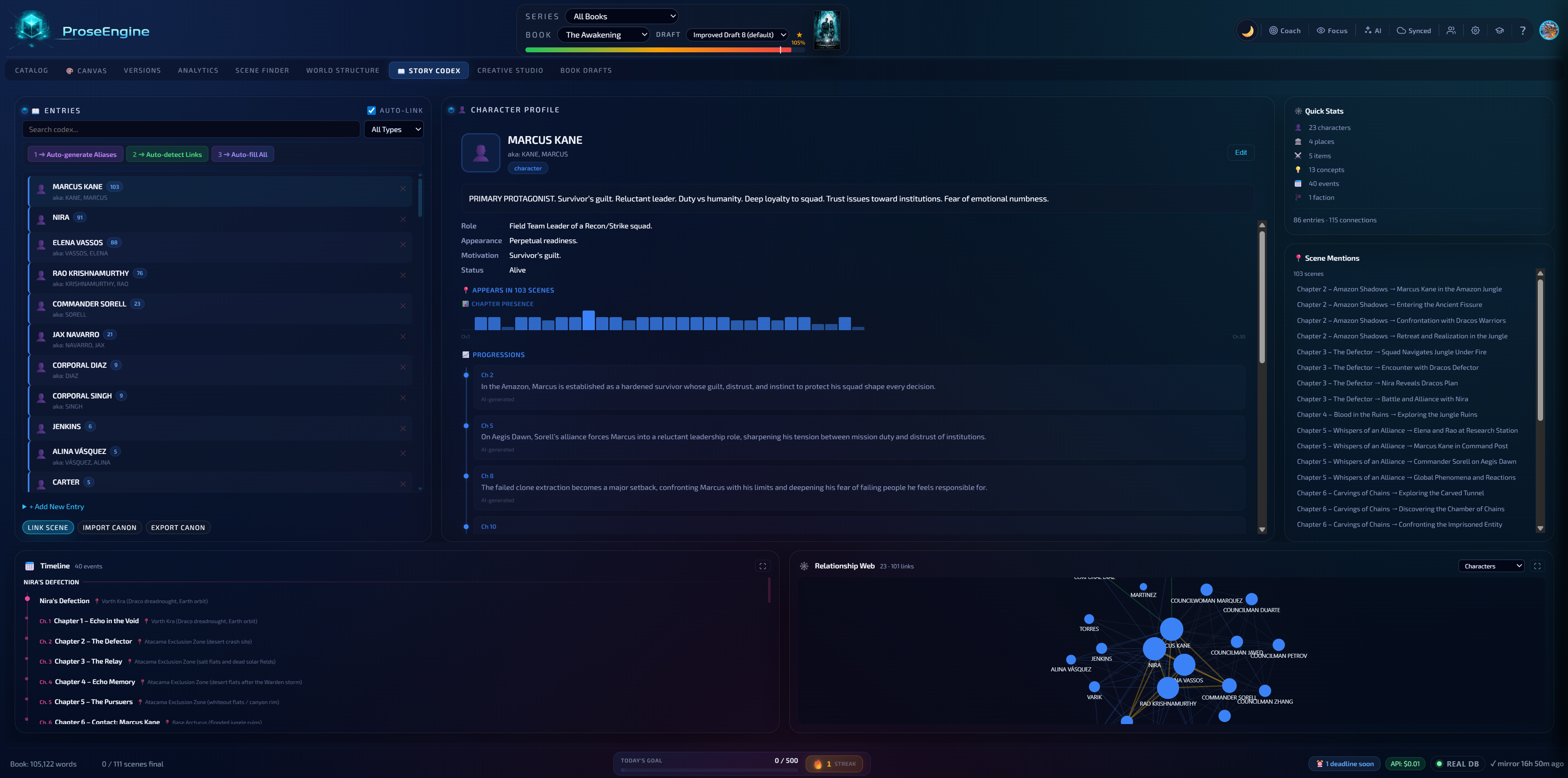Click the Import Canon button
The image size is (1568, 778).
coord(109,527)
